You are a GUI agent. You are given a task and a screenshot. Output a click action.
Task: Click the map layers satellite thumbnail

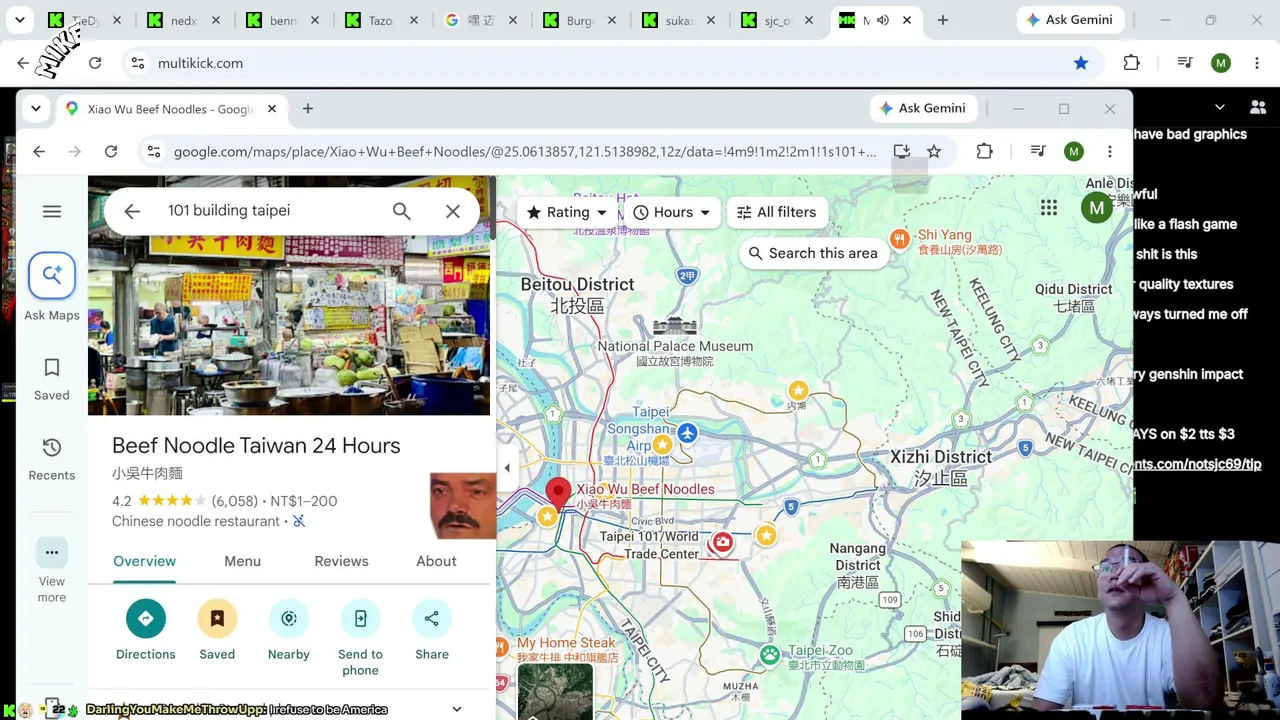tap(555, 692)
